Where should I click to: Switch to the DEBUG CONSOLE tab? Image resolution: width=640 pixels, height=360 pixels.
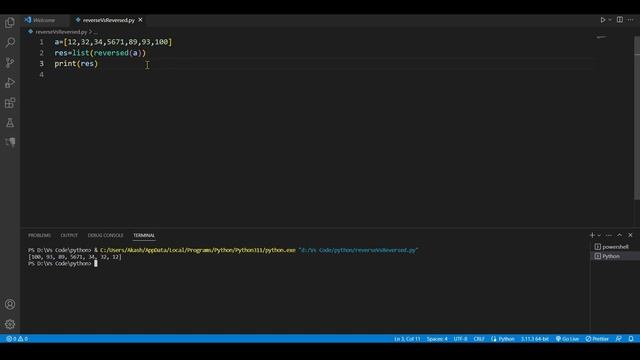click(x=105, y=236)
